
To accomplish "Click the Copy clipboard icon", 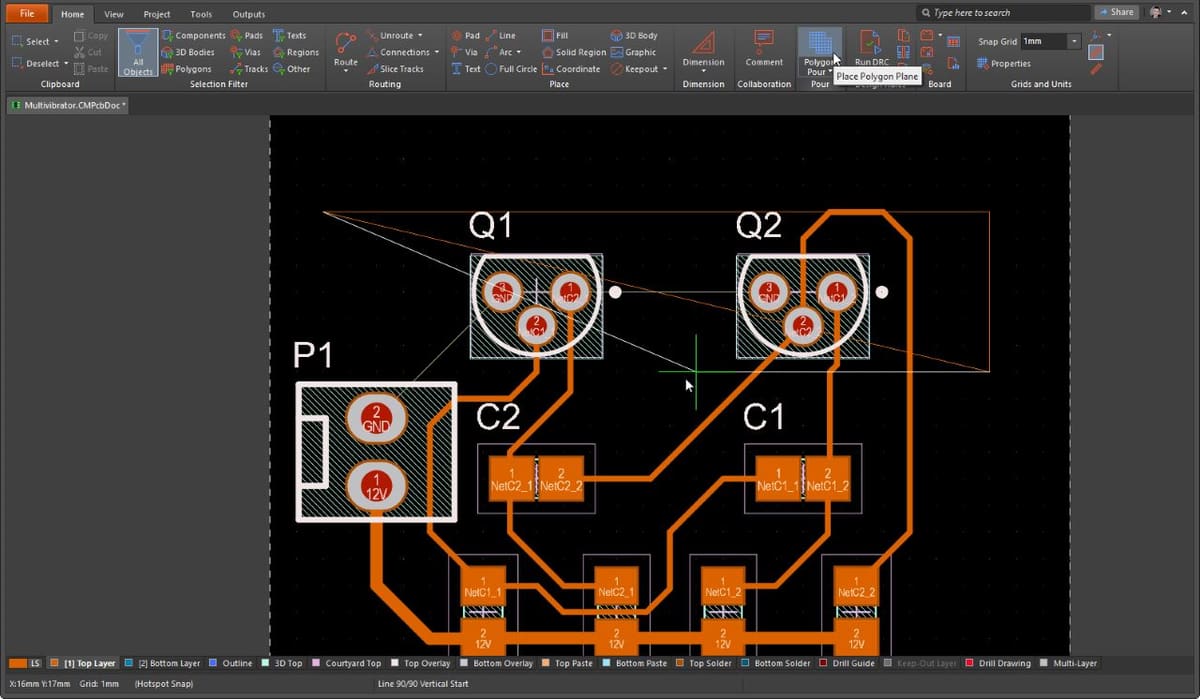I will [x=91, y=35].
